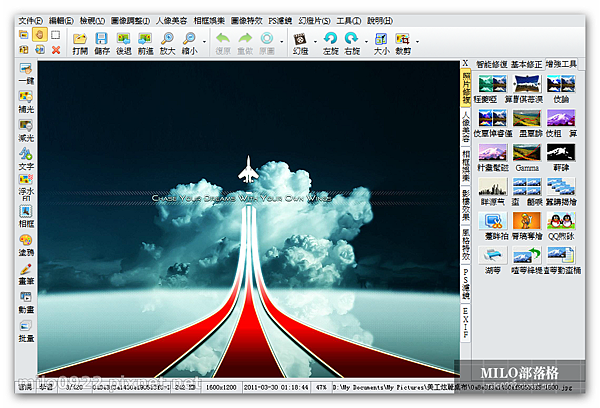Switch to the 基本修正 tab
Screen dimensions: 600x408
point(527,64)
